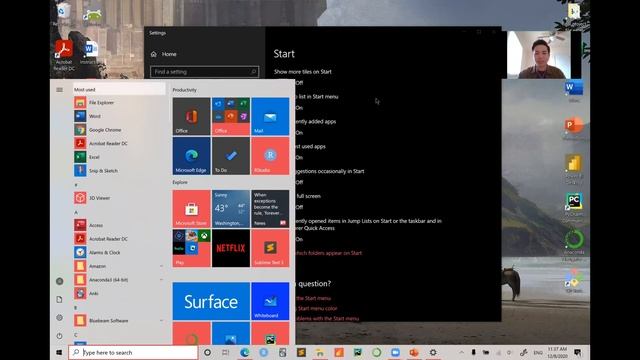Click the ENG language indicator

(538, 353)
